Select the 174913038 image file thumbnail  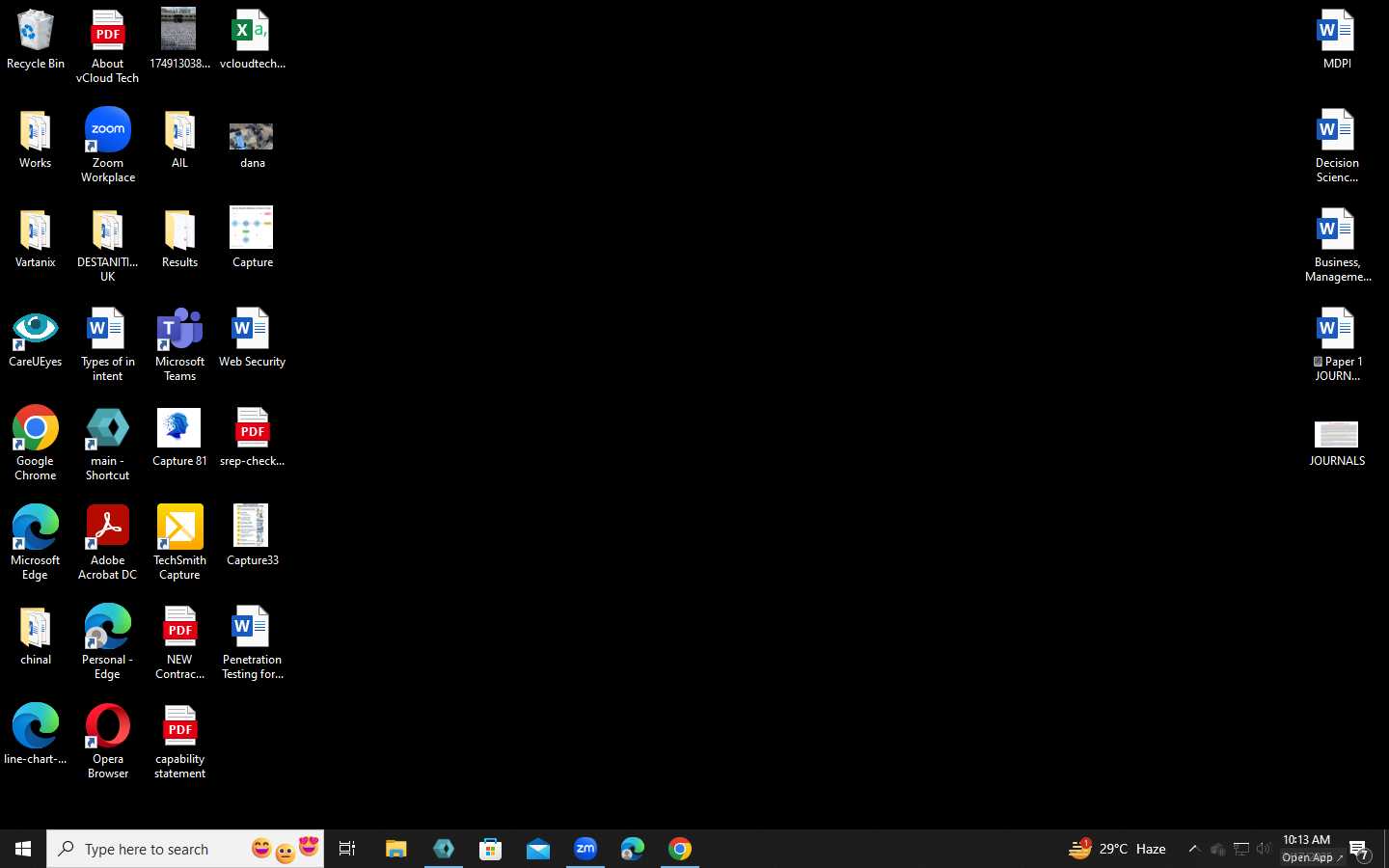pyautogui.click(x=179, y=39)
